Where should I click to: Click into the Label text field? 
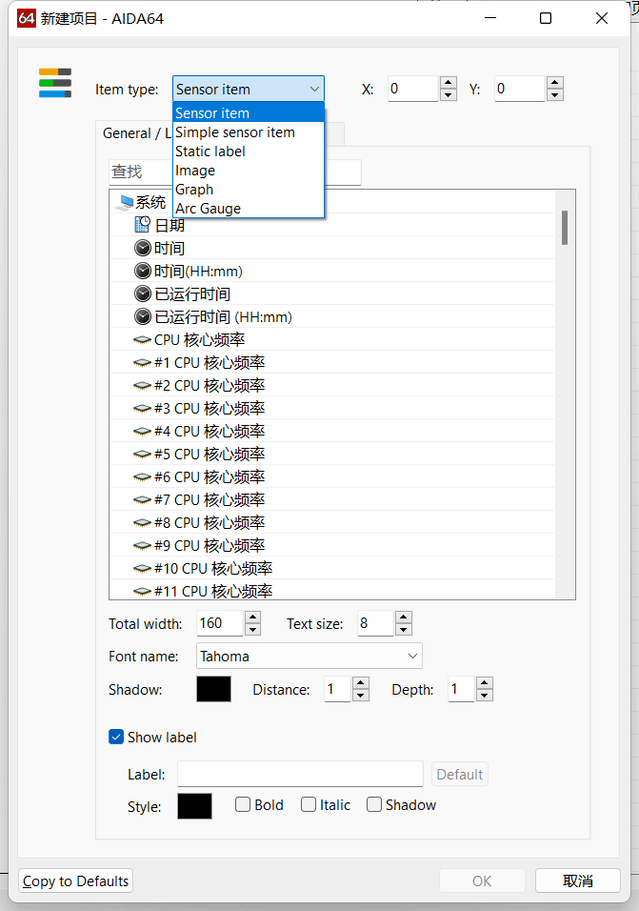click(300, 774)
